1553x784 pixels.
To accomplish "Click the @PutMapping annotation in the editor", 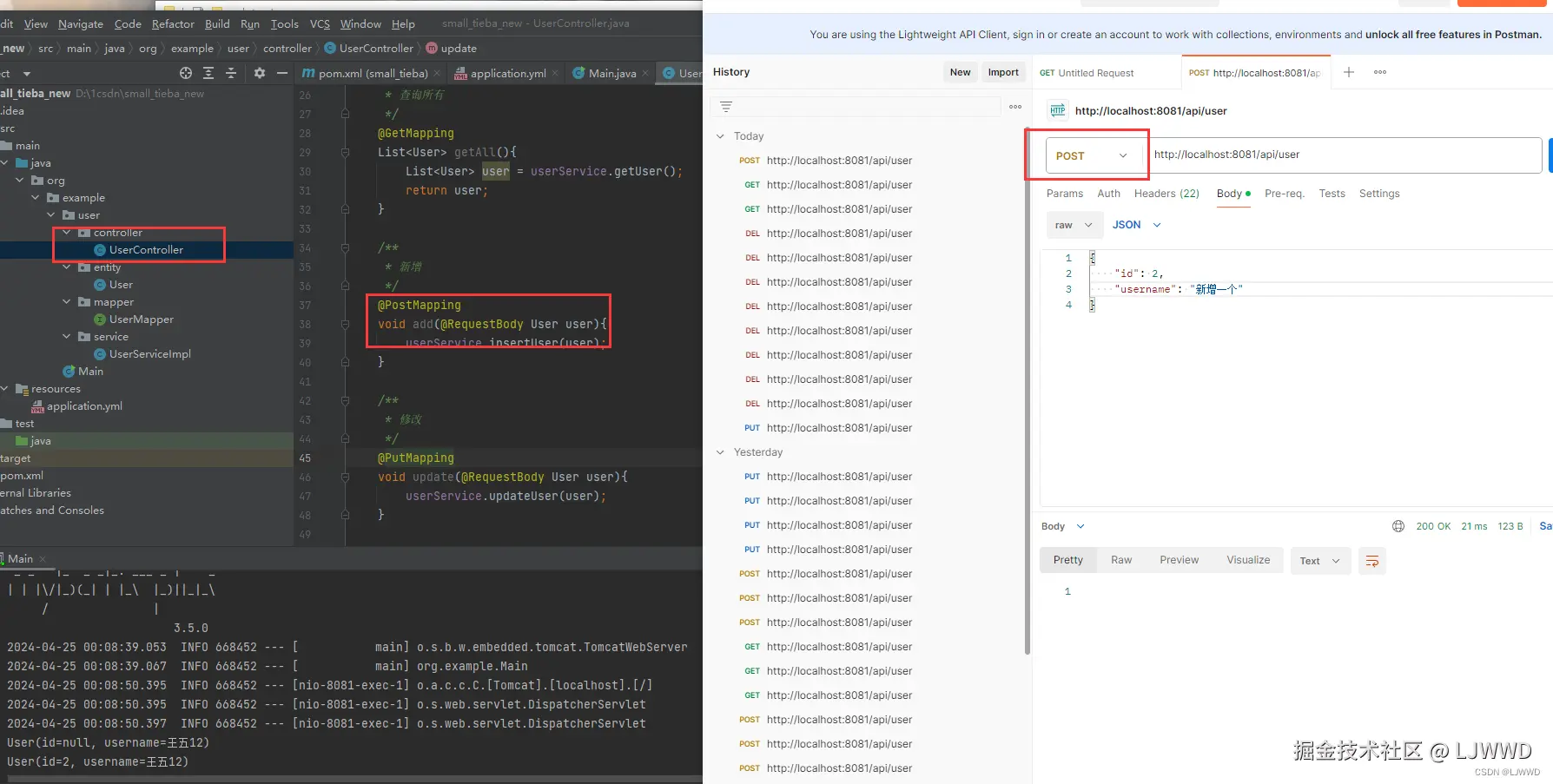I will (x=415, y=458).
